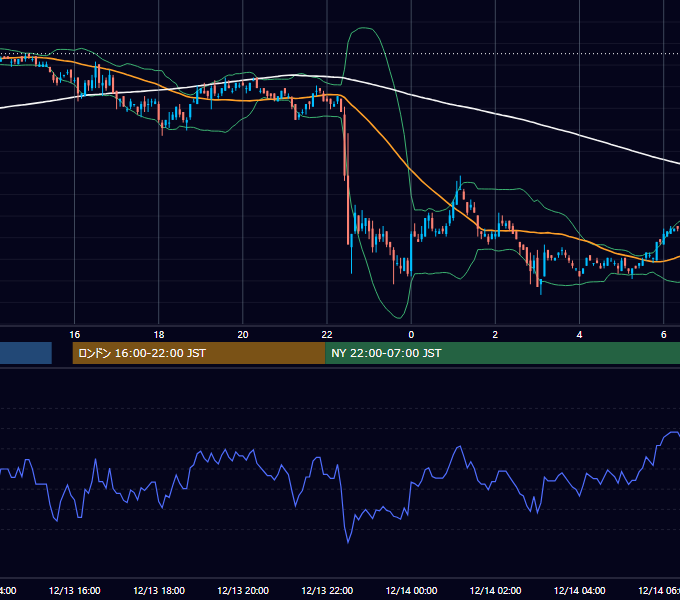Click the 4 hour label on price chart axis
This screenshot has width=680, height=600.
pos(579,335)
